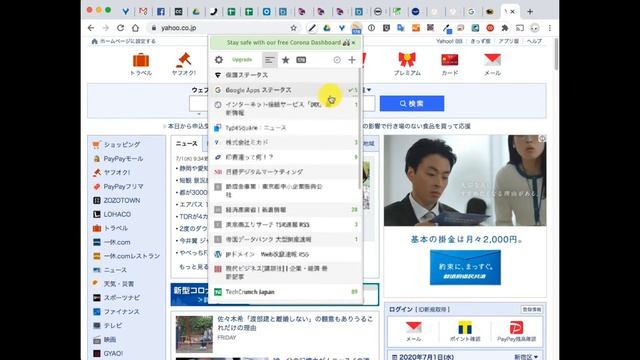Click the unread counter badge icon

(301, 60)
